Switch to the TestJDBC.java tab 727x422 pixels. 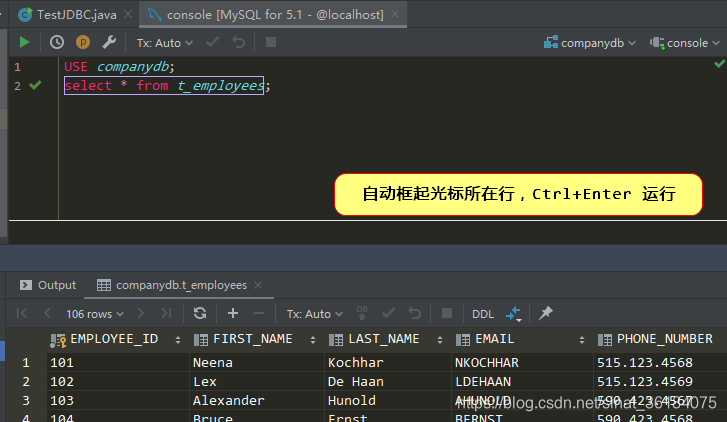click(x=68, y=15)
